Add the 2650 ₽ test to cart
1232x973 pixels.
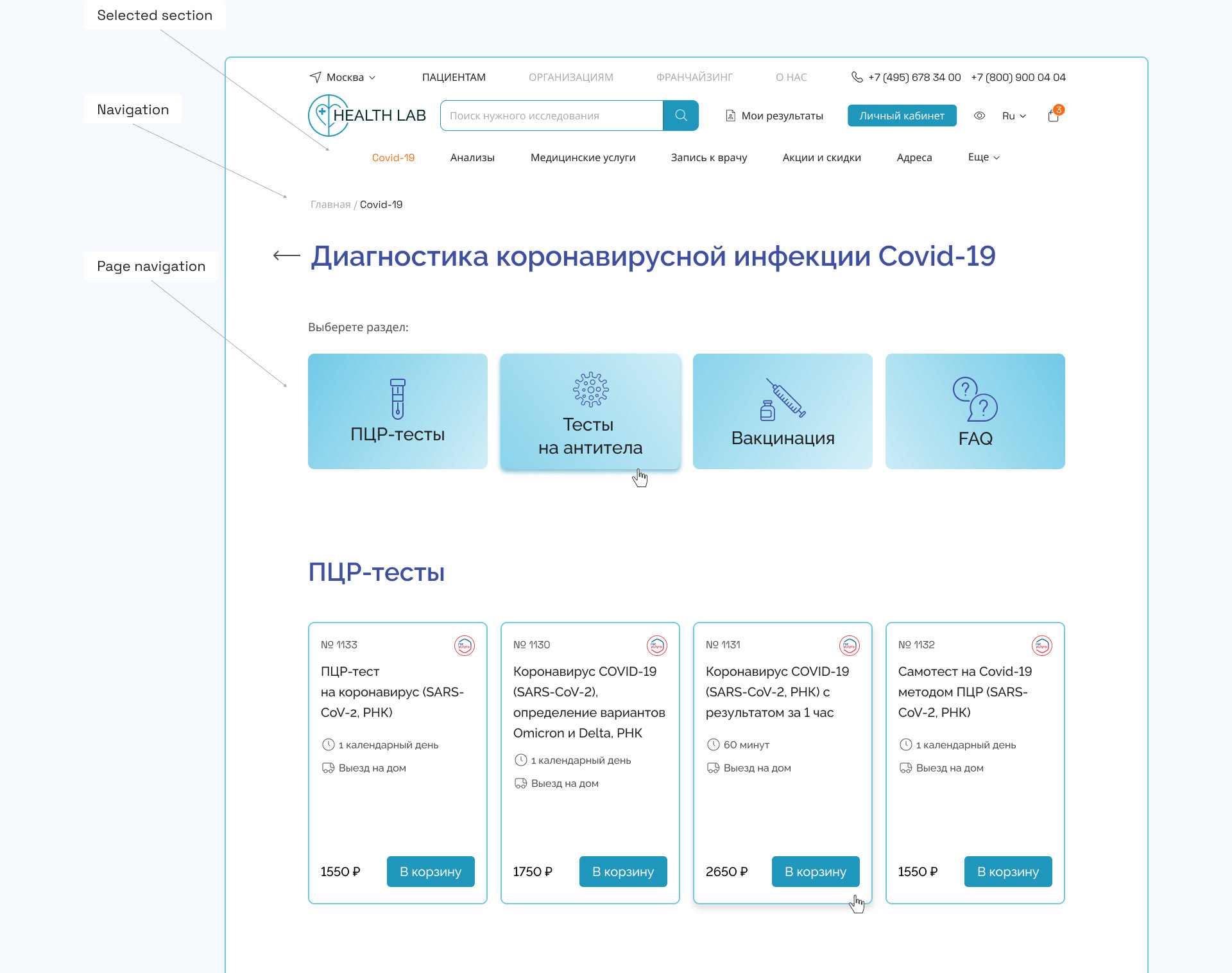[x=815, y=872]
